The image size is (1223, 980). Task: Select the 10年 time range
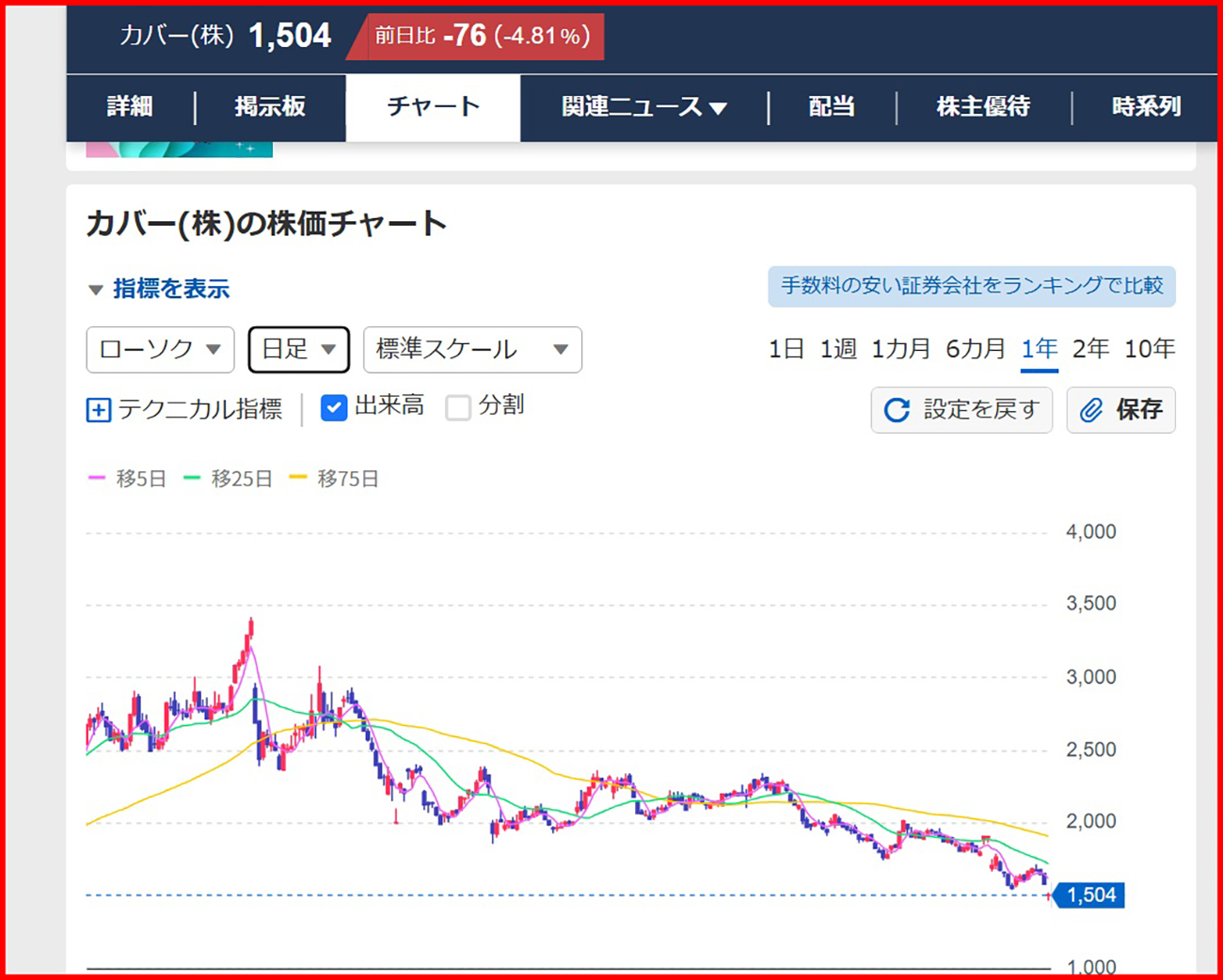1149,349
